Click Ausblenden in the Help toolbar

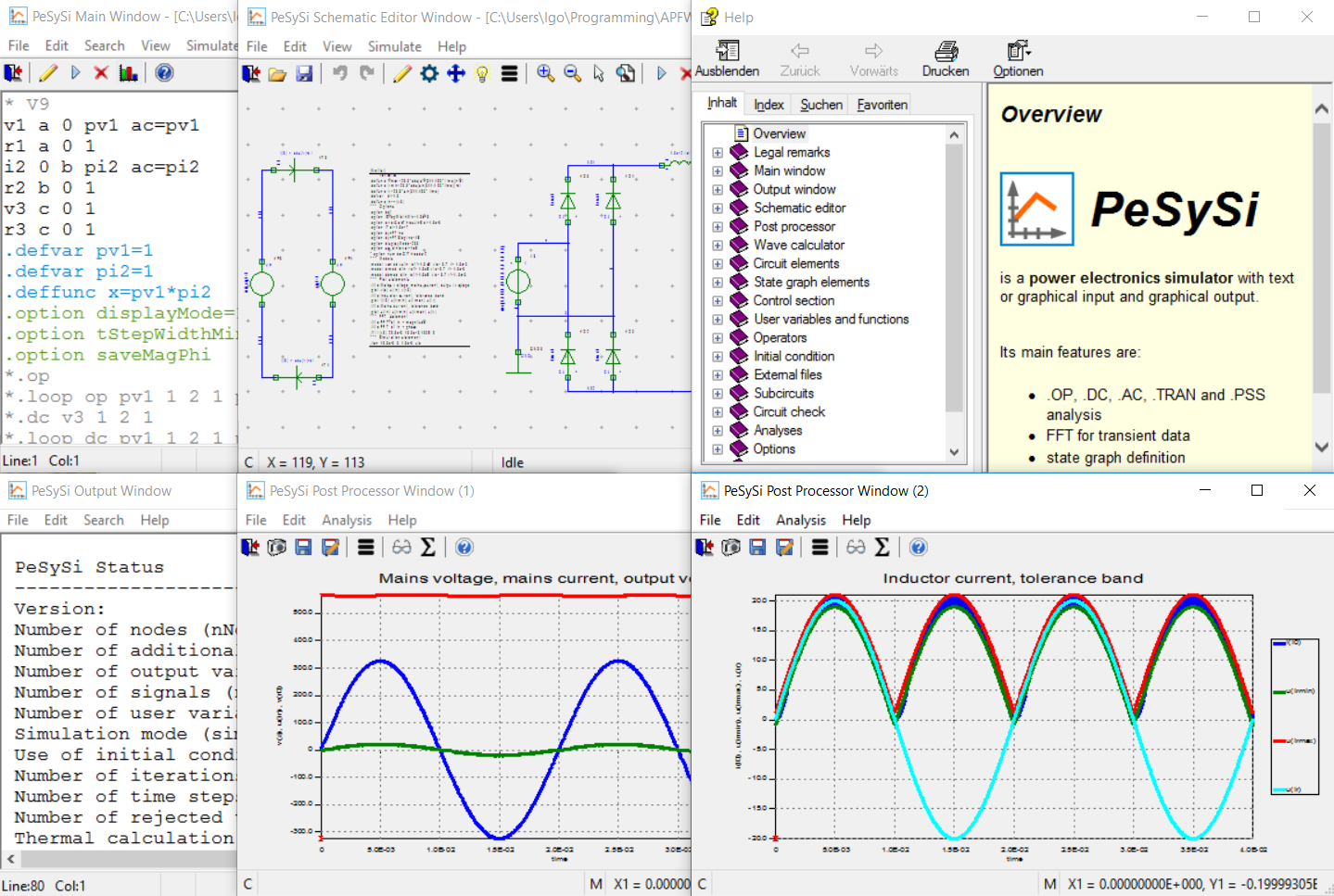coord(728,59)
